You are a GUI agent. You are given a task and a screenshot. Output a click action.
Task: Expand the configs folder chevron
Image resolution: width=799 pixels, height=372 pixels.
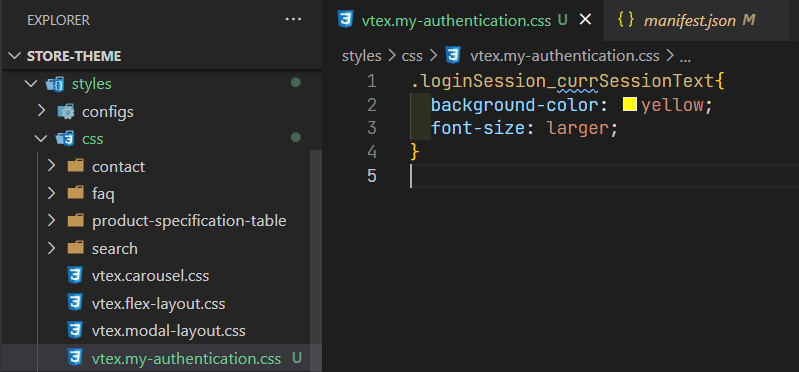(42, 111)
